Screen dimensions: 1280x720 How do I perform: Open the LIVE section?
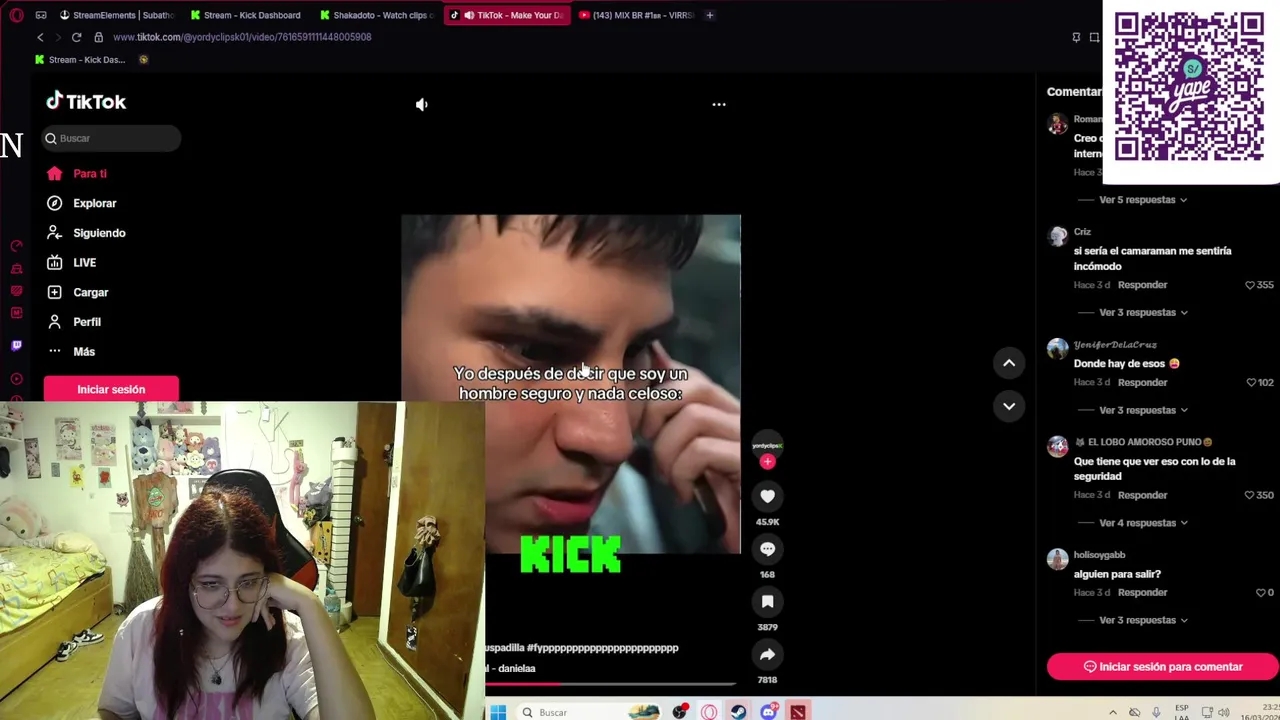click(x=71, y=263)
